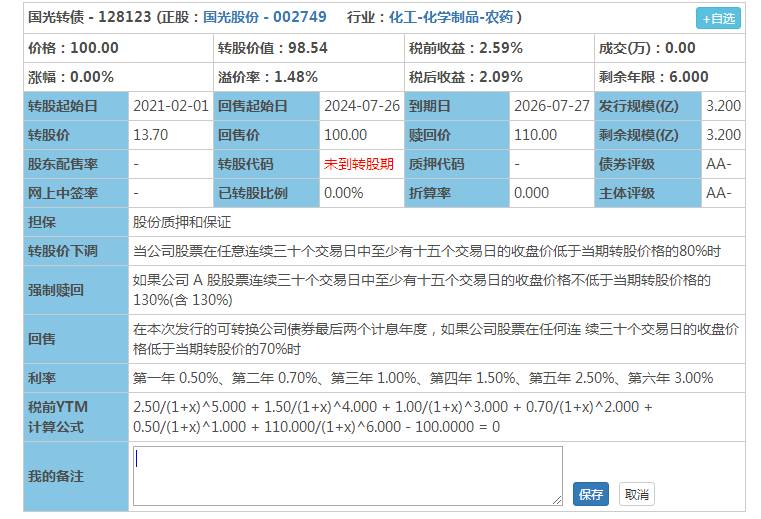The width and height of the screenshot is (761, 519).
Task: Click the 价格：100.00 value
Action: [73, 48]
